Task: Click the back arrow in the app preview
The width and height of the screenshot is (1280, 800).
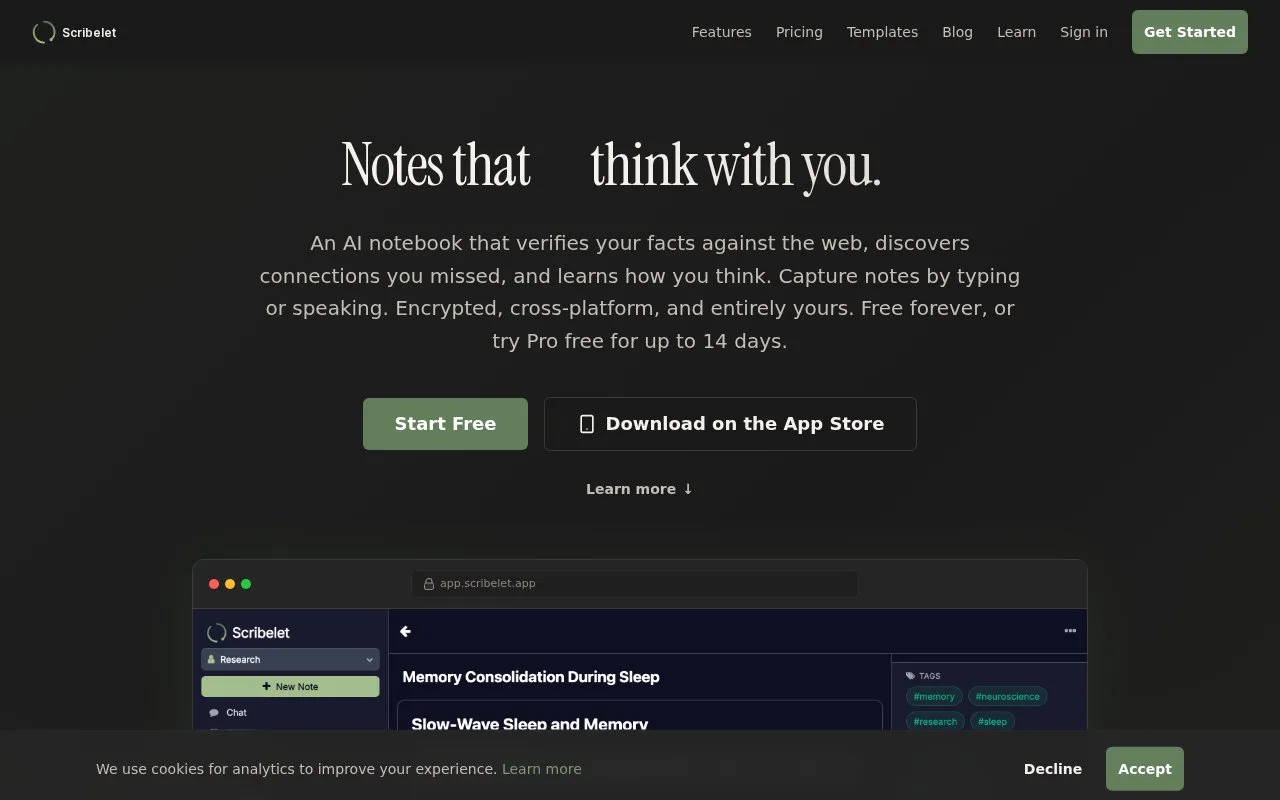Action: click(405, 631)
